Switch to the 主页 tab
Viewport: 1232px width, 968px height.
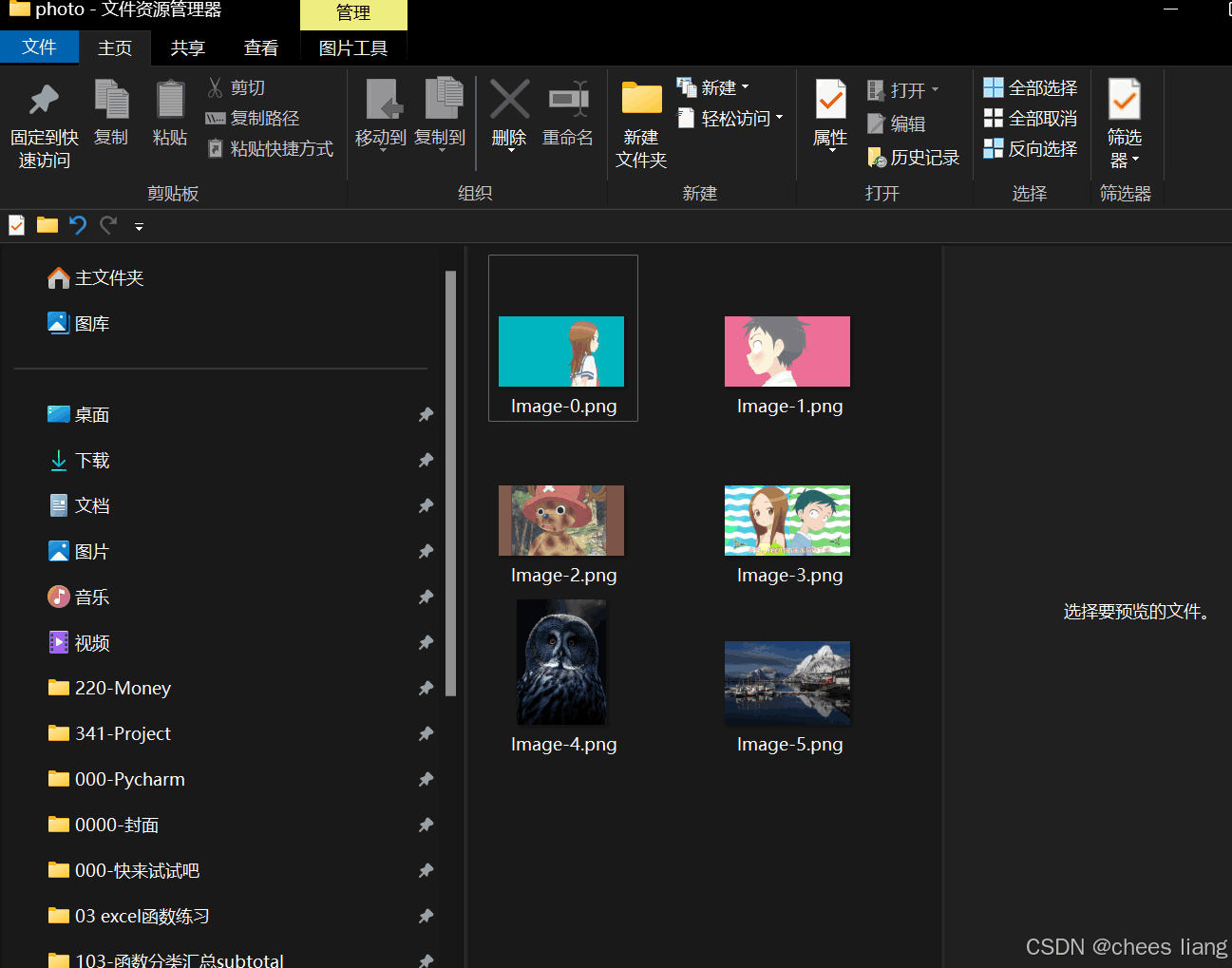[x=115, y=47]
